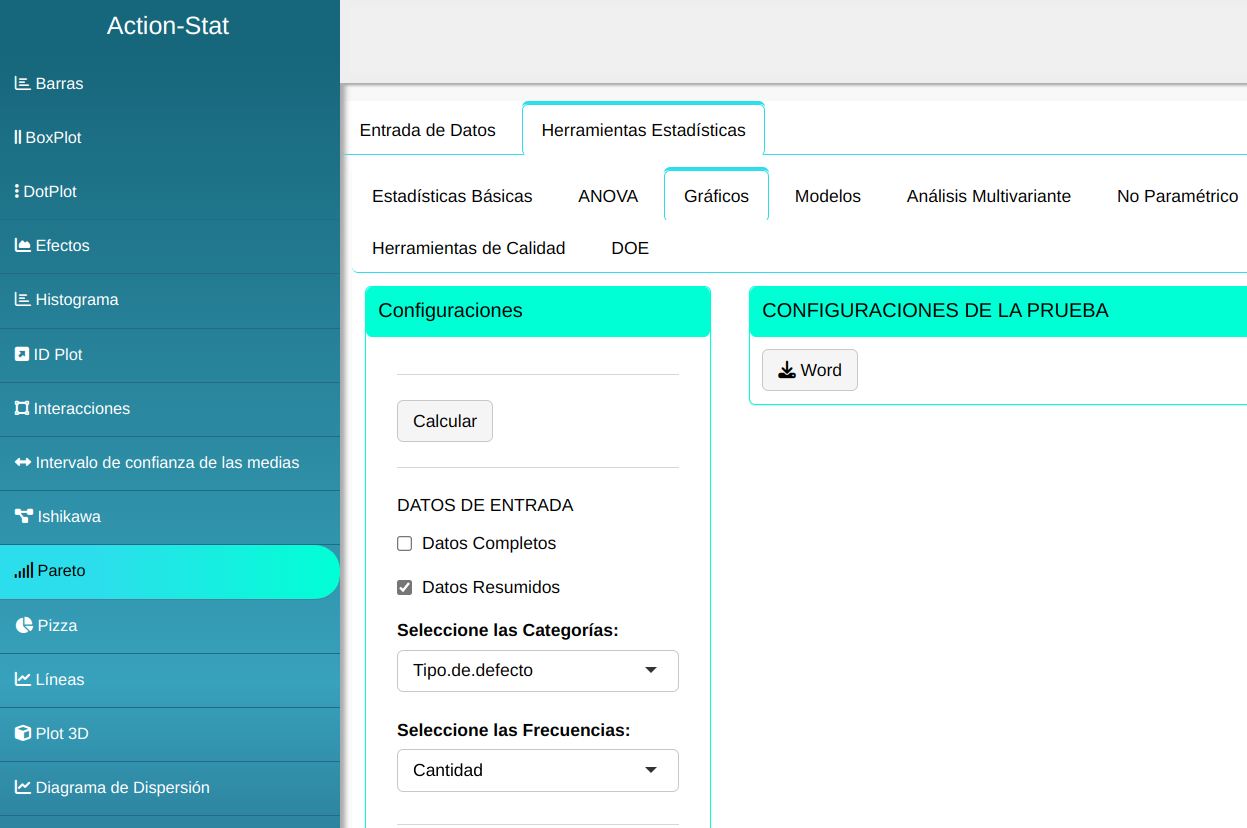
Task: Click the Pizza pie chart icon
Action: (24, 626)
